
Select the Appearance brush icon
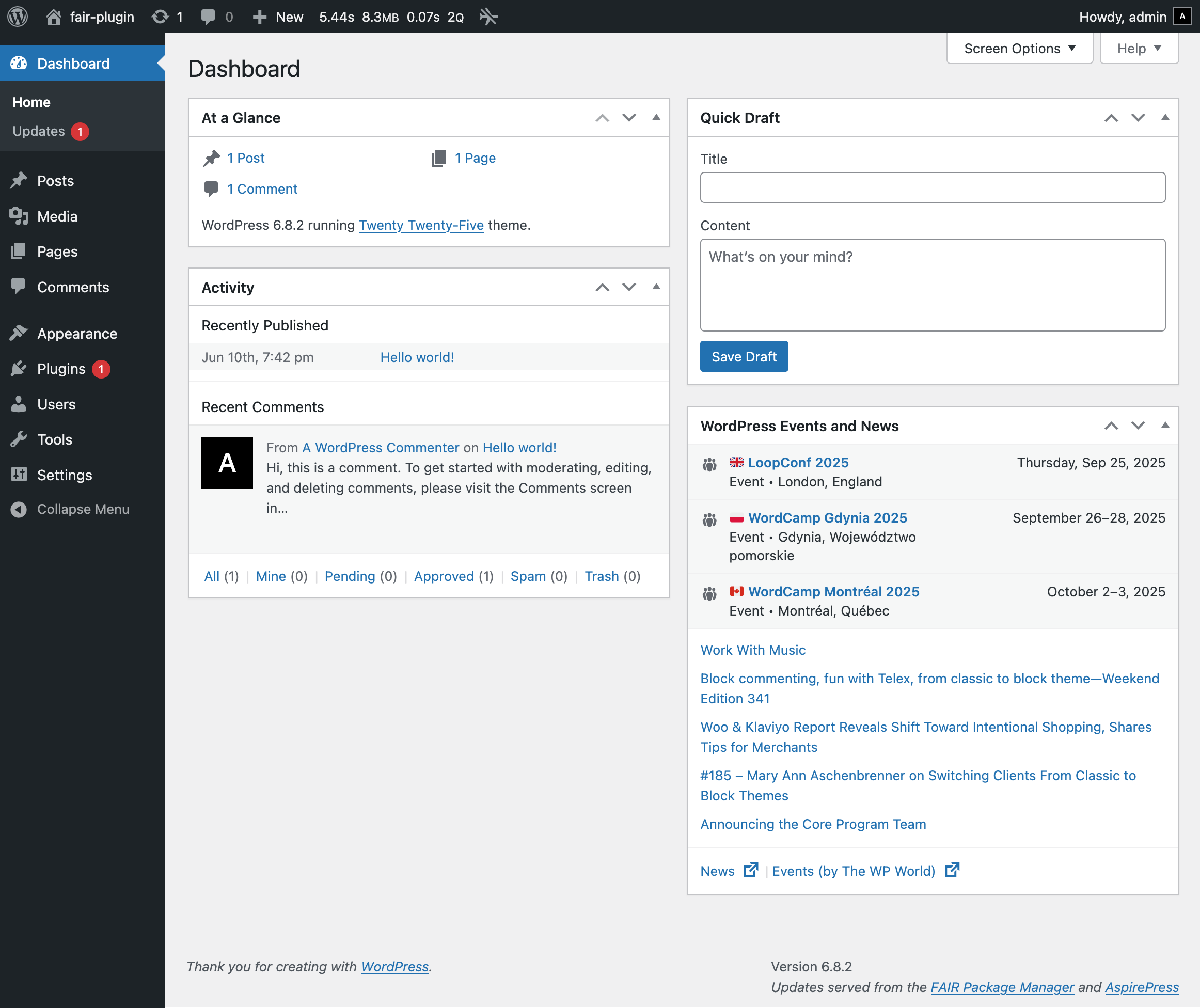tap(19, 333)
